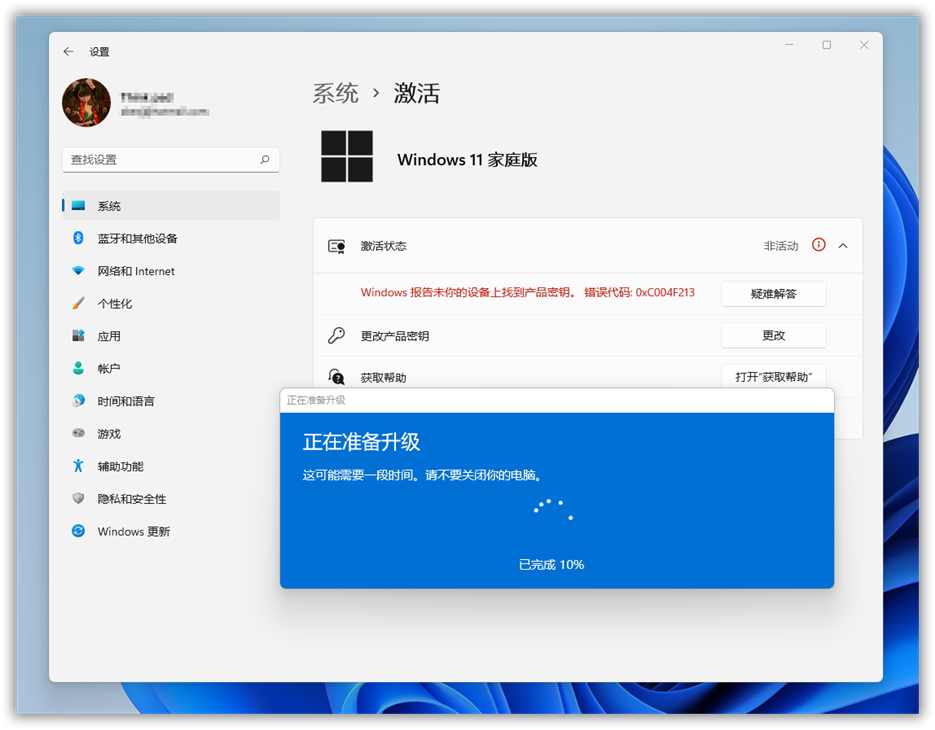Image resolution: width=935 pixels, height=730 pixels.
Task: Click the 设置 window title
Action: coord(100,52)
